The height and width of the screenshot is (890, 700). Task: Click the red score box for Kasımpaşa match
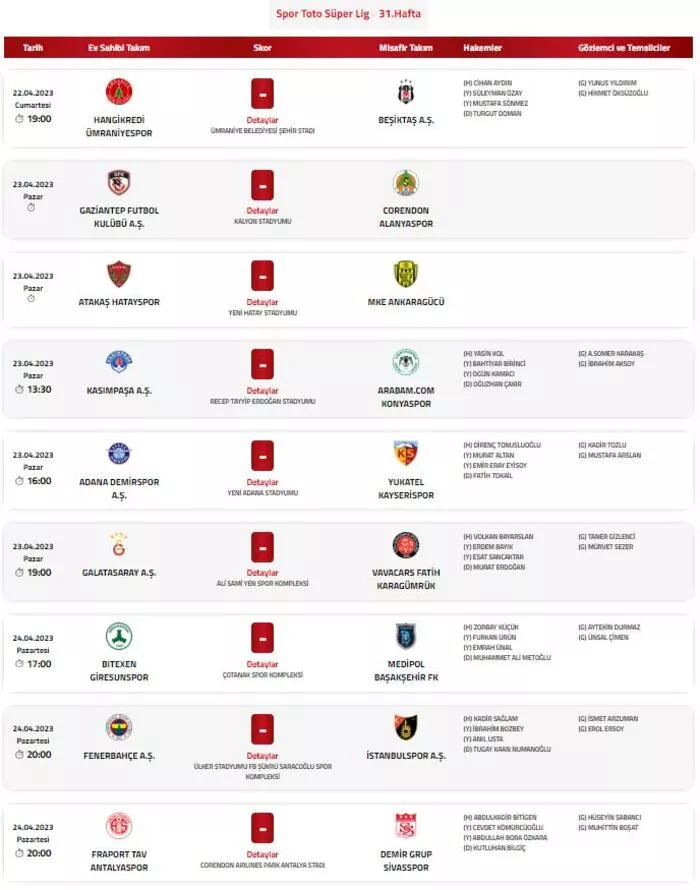262,364
